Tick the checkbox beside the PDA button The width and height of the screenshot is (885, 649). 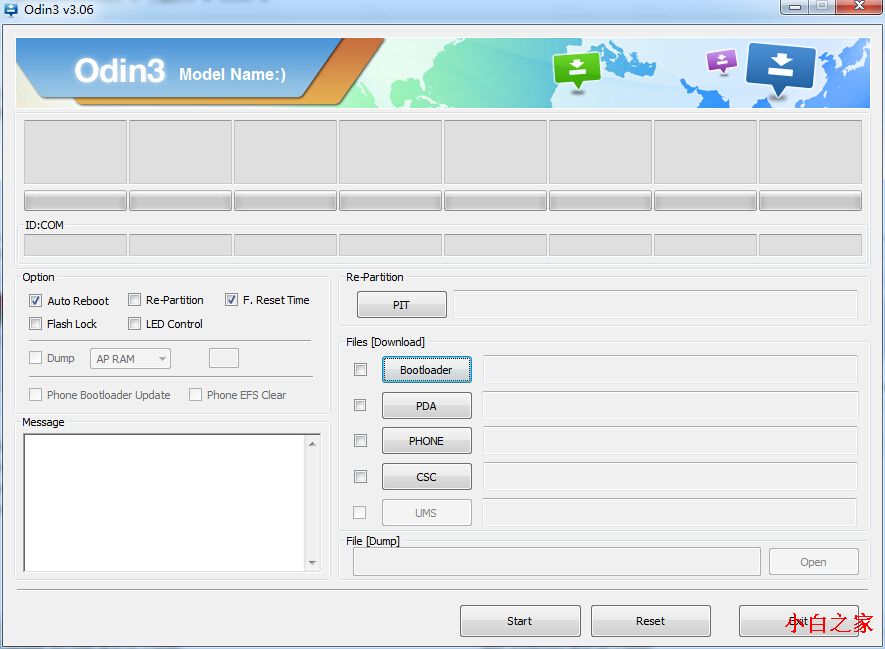tap(360, 405)
